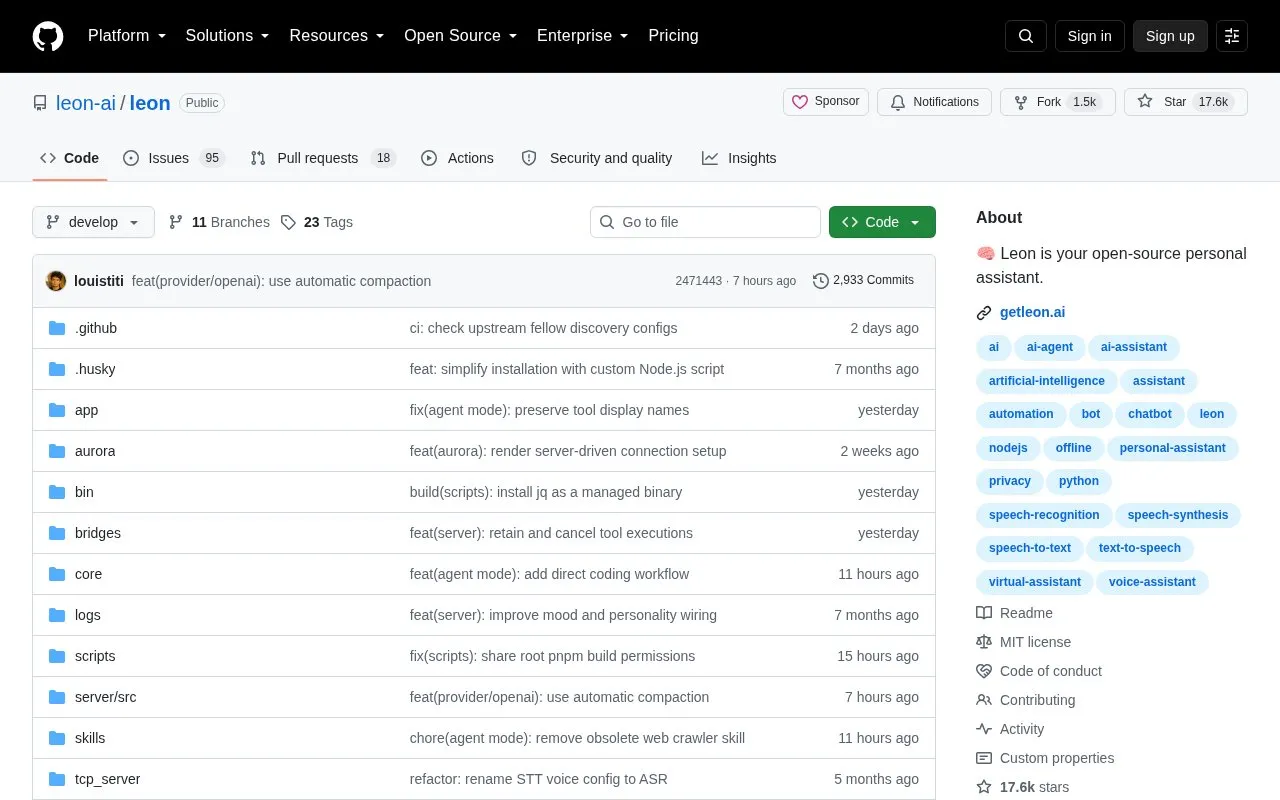The width and height of the screenshot is (1280, 800).
Task: Open the leon-ai owner link
Action: point(86,103)
